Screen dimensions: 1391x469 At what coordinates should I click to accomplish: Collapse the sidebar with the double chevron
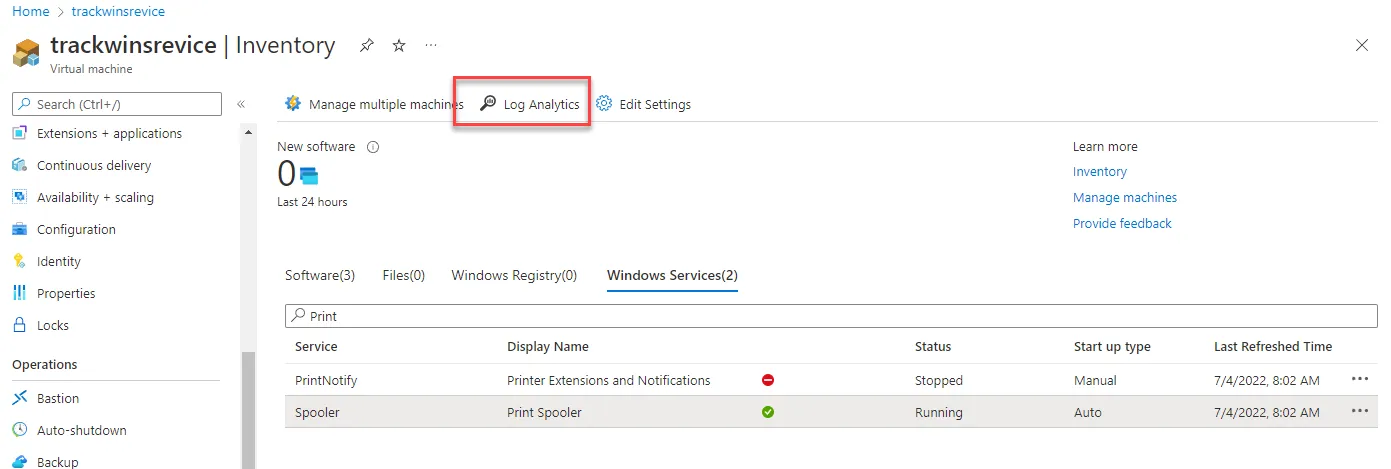point(241,104)
